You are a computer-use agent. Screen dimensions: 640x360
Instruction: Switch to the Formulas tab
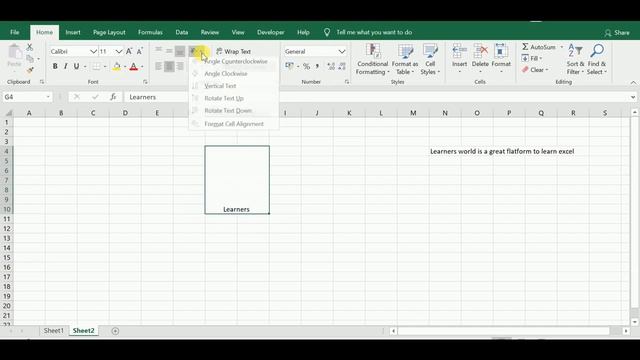coord(150,32)
